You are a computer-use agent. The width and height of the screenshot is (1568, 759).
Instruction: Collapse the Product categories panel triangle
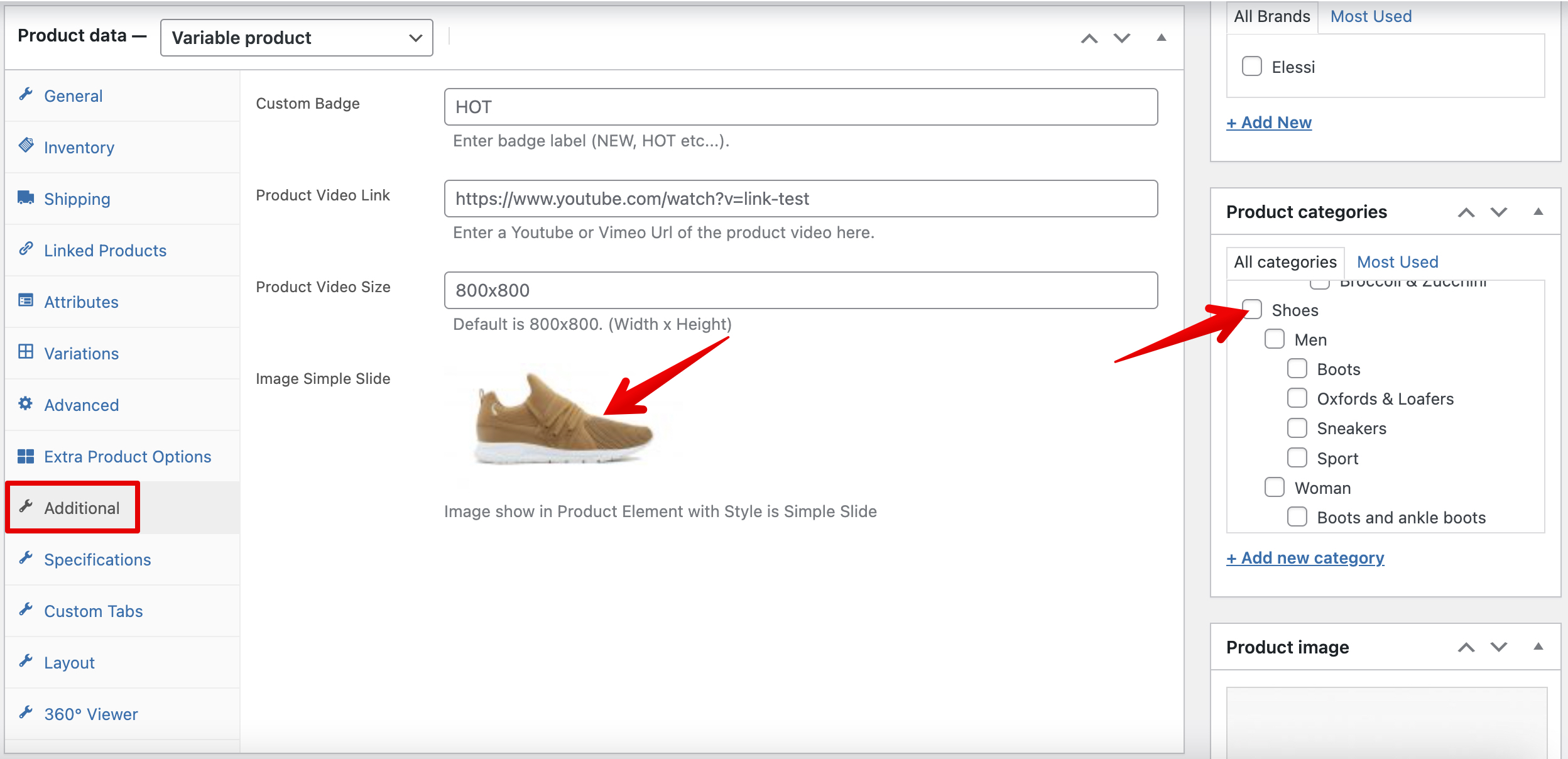(1538, 212)
